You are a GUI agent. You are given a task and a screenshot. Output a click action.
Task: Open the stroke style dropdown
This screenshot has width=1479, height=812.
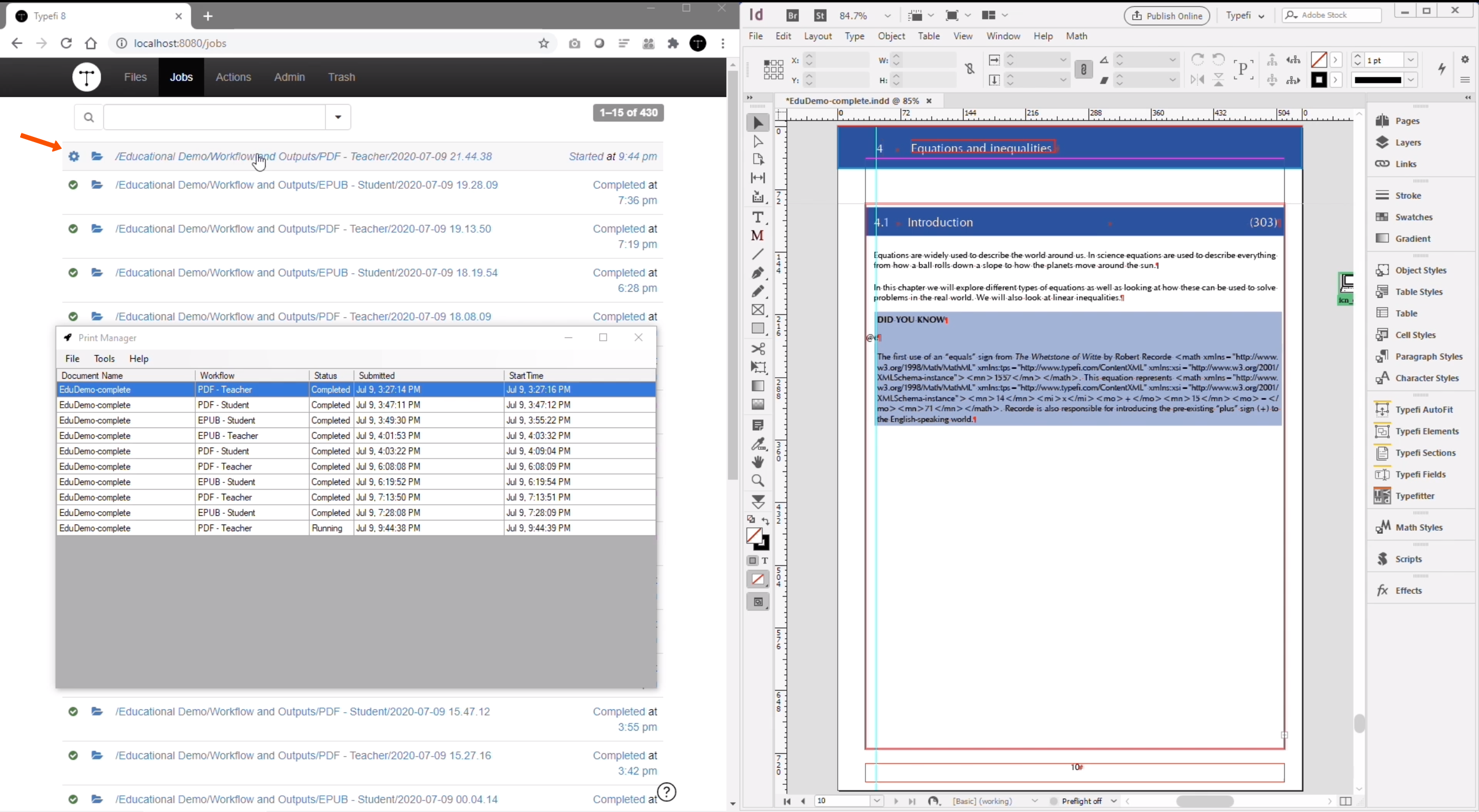coord(1411,80)
